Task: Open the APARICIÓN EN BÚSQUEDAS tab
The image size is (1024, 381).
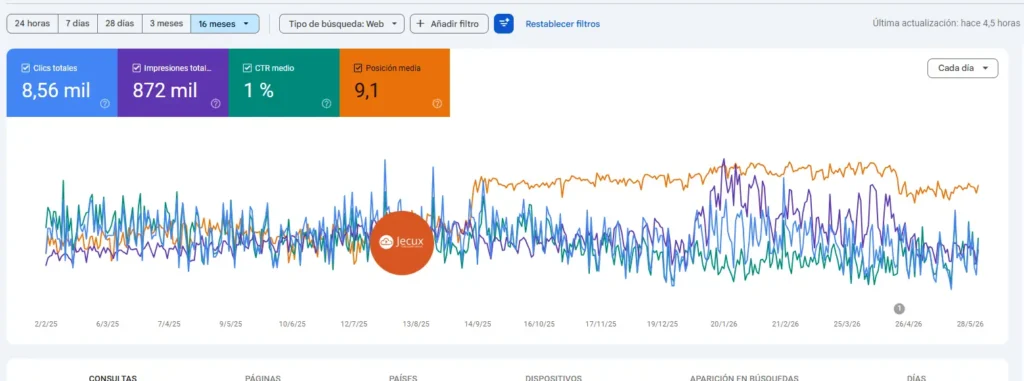Action: [744, 378]
